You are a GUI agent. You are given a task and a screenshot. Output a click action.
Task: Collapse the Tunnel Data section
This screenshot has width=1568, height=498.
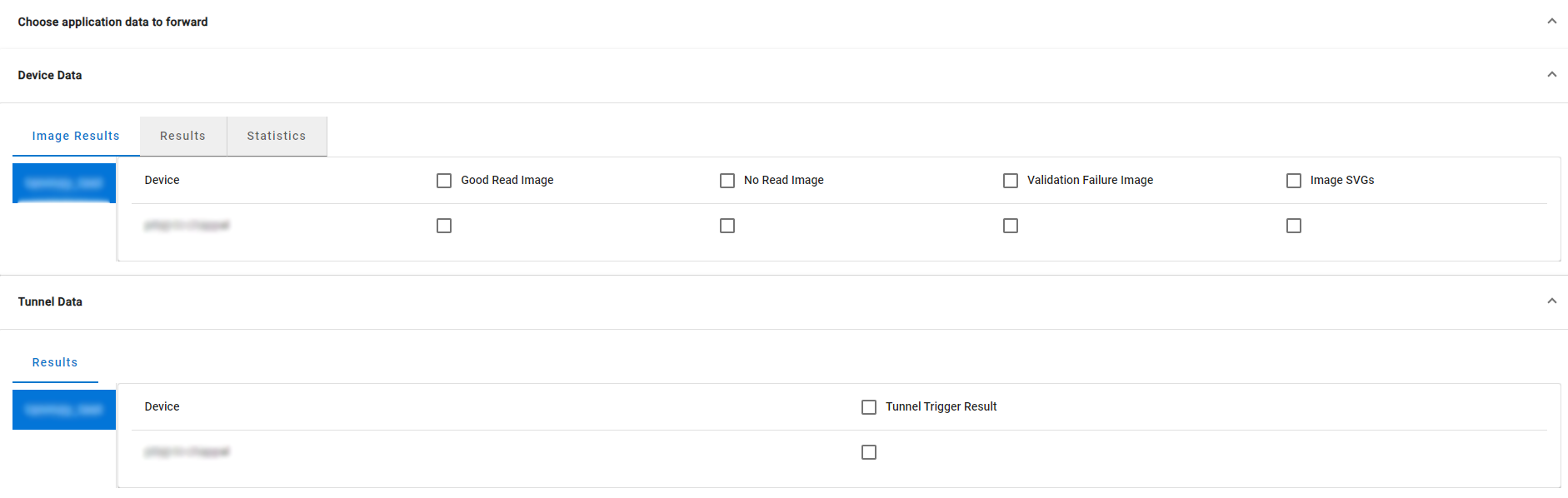(1551, 301)
